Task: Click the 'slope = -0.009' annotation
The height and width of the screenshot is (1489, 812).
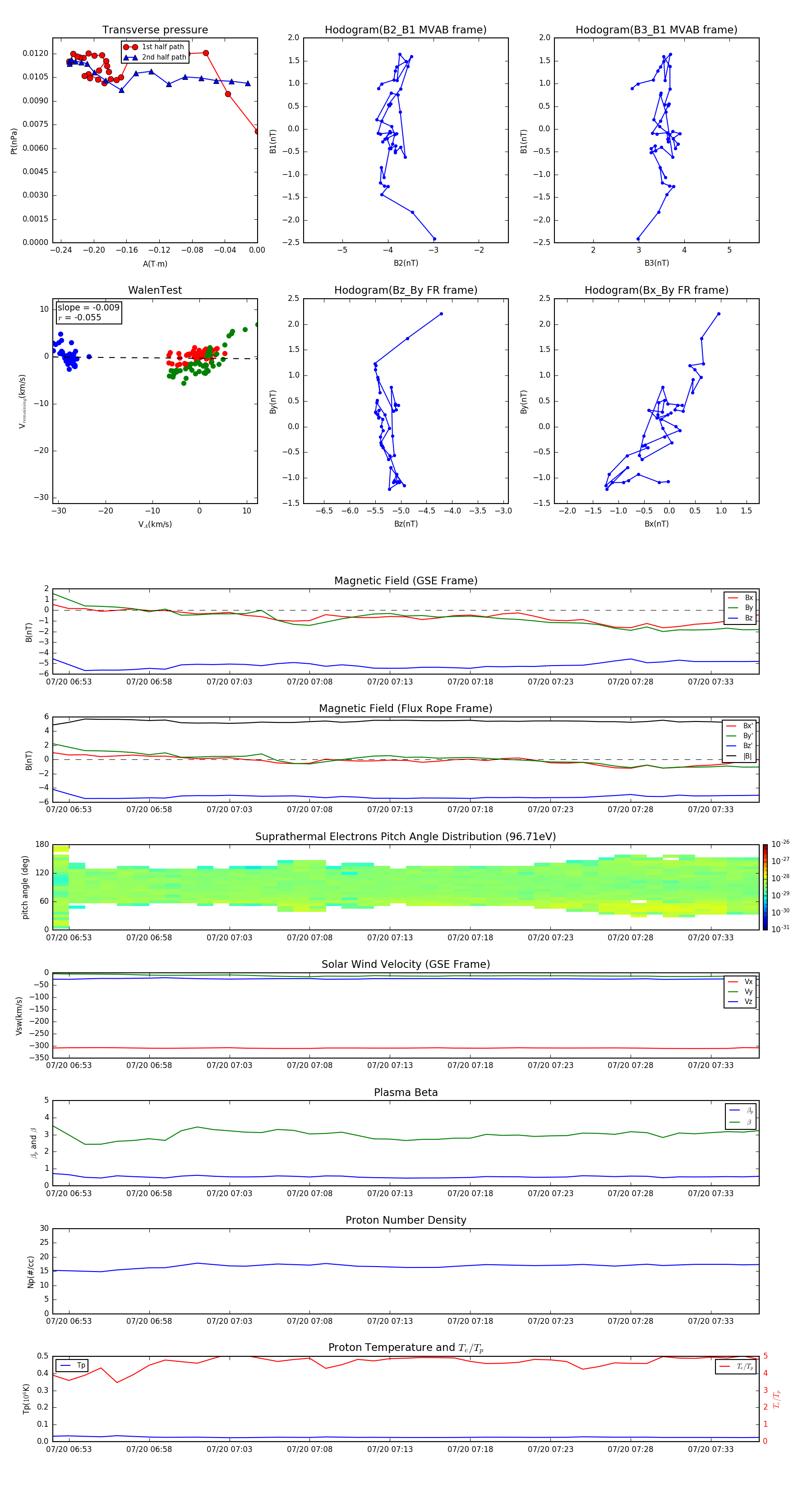Action: tap(88, 308)
